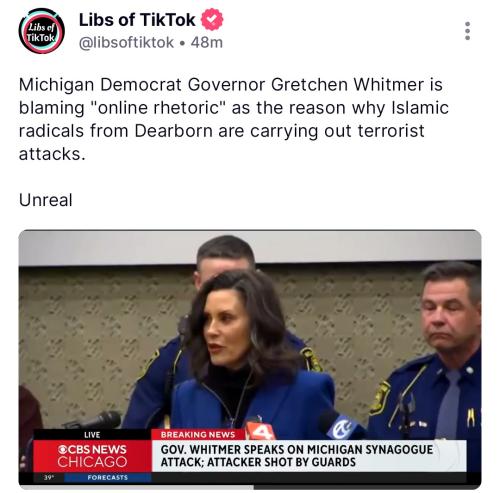
Task: Open the Libs of TikTok display name
Action: (x=137, y=20)
